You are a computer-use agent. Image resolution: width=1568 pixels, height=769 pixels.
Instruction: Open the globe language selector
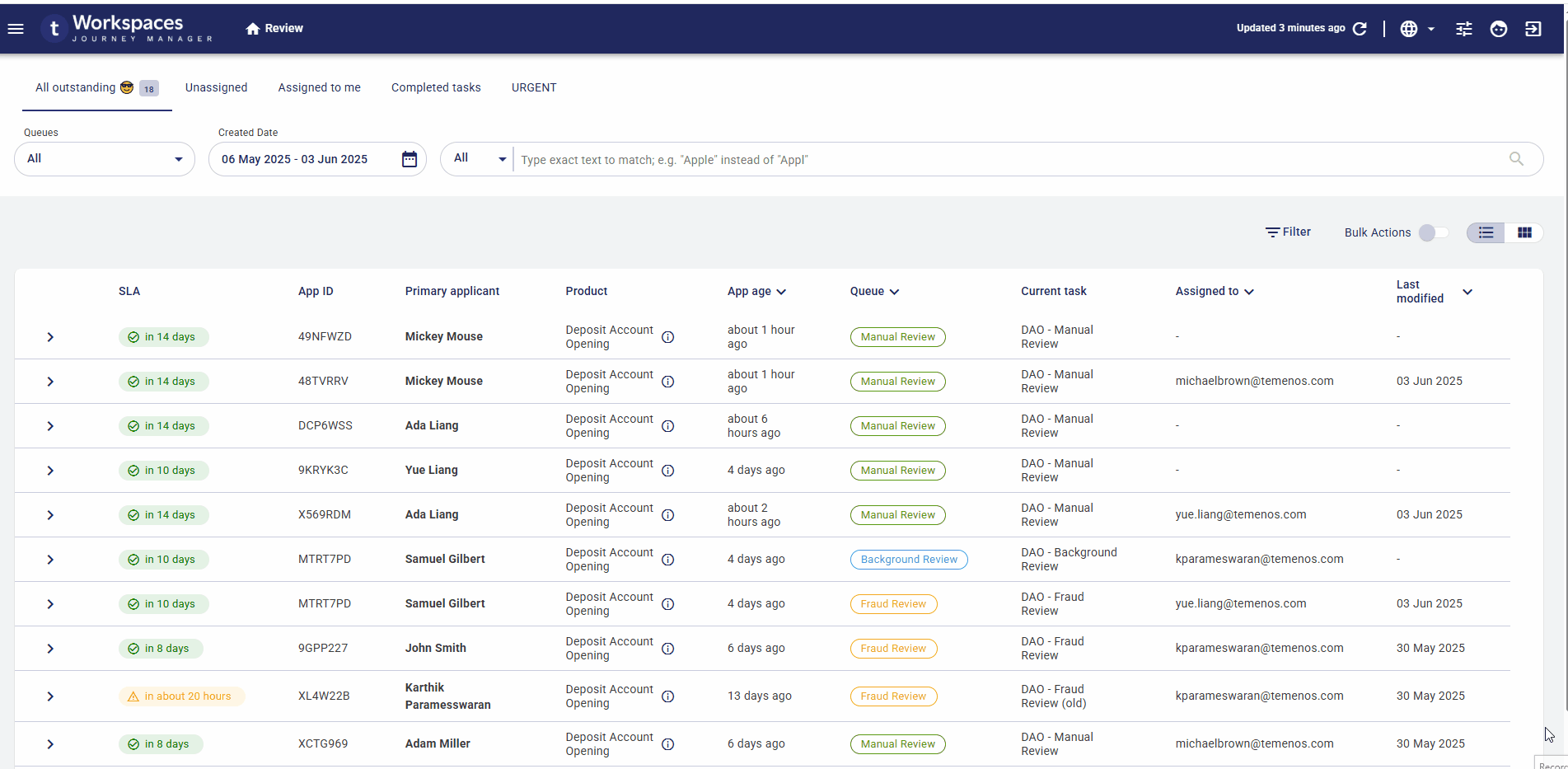(1409, 29)
